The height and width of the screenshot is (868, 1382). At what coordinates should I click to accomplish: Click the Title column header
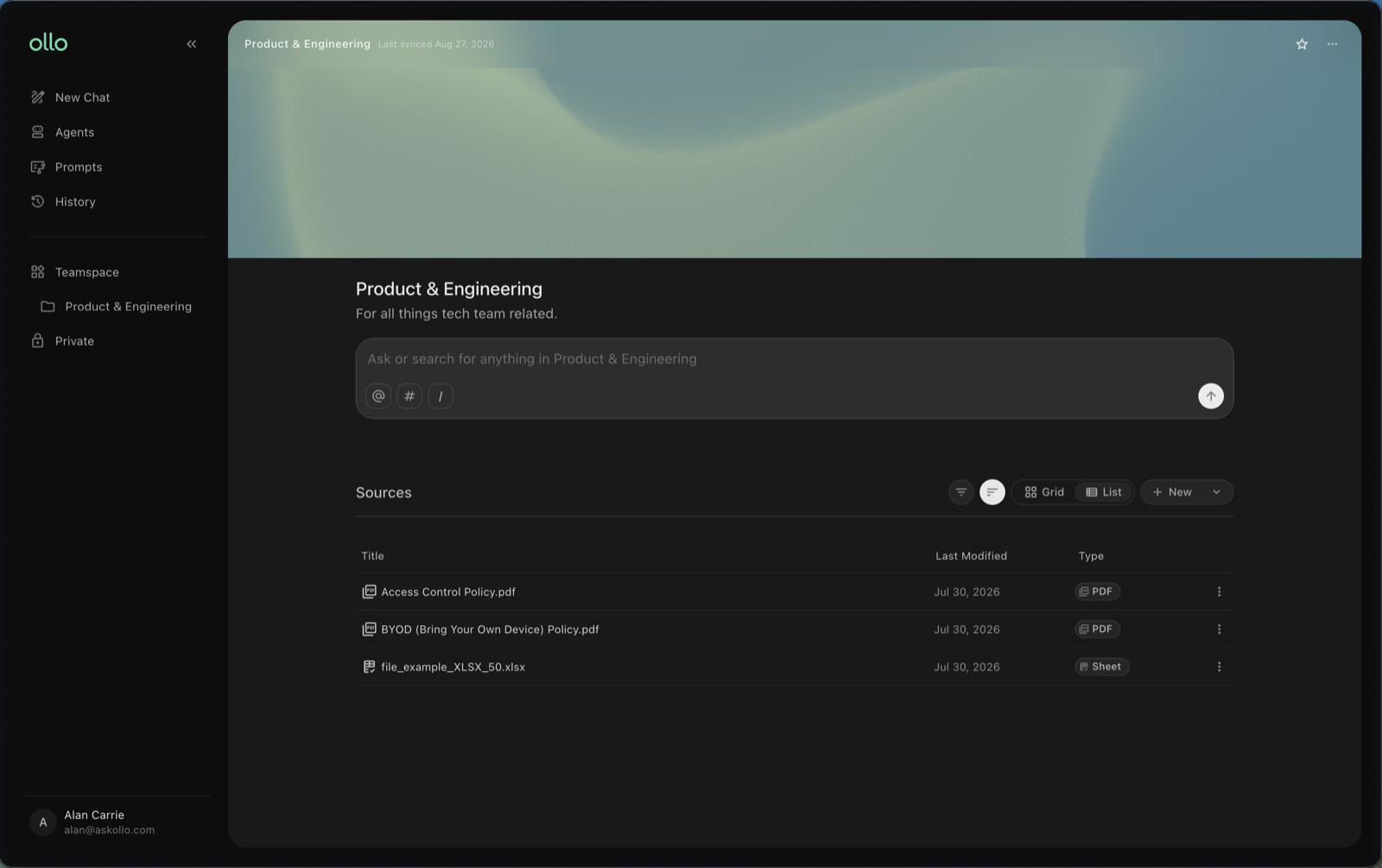tap(372, 556)
